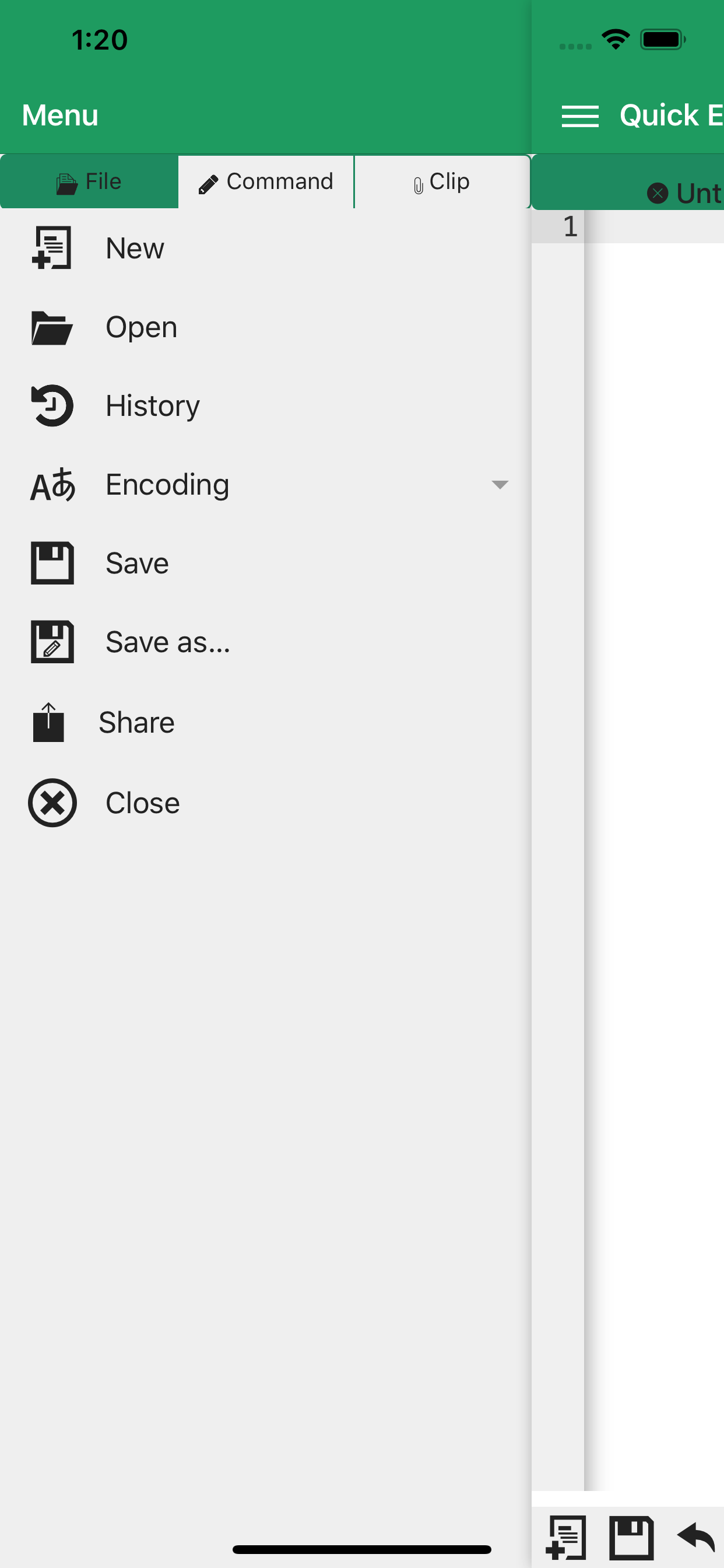Tap the Close circled X icon

pyautogui.click(x=52, y=803)
